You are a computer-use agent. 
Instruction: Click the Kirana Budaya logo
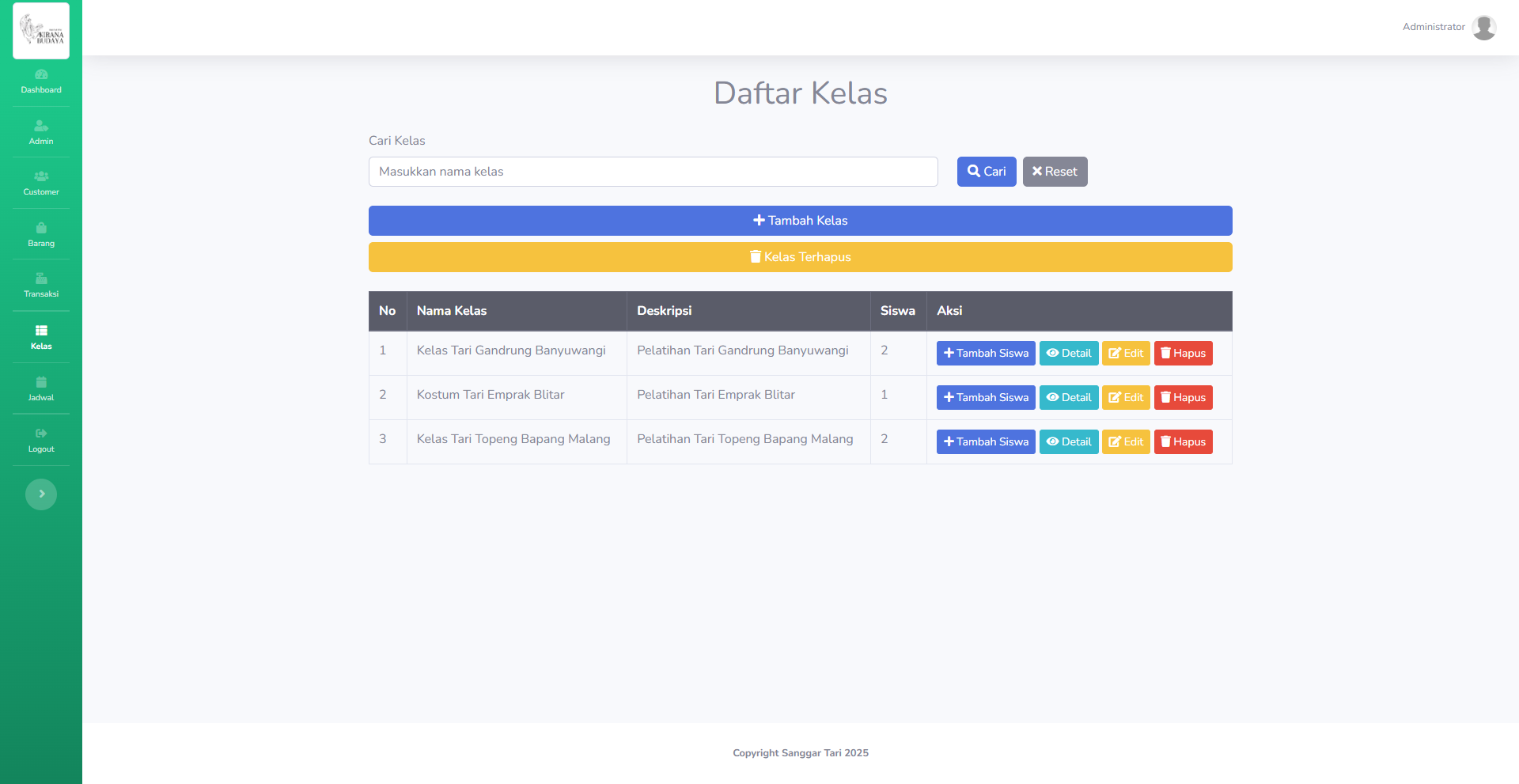41,30
